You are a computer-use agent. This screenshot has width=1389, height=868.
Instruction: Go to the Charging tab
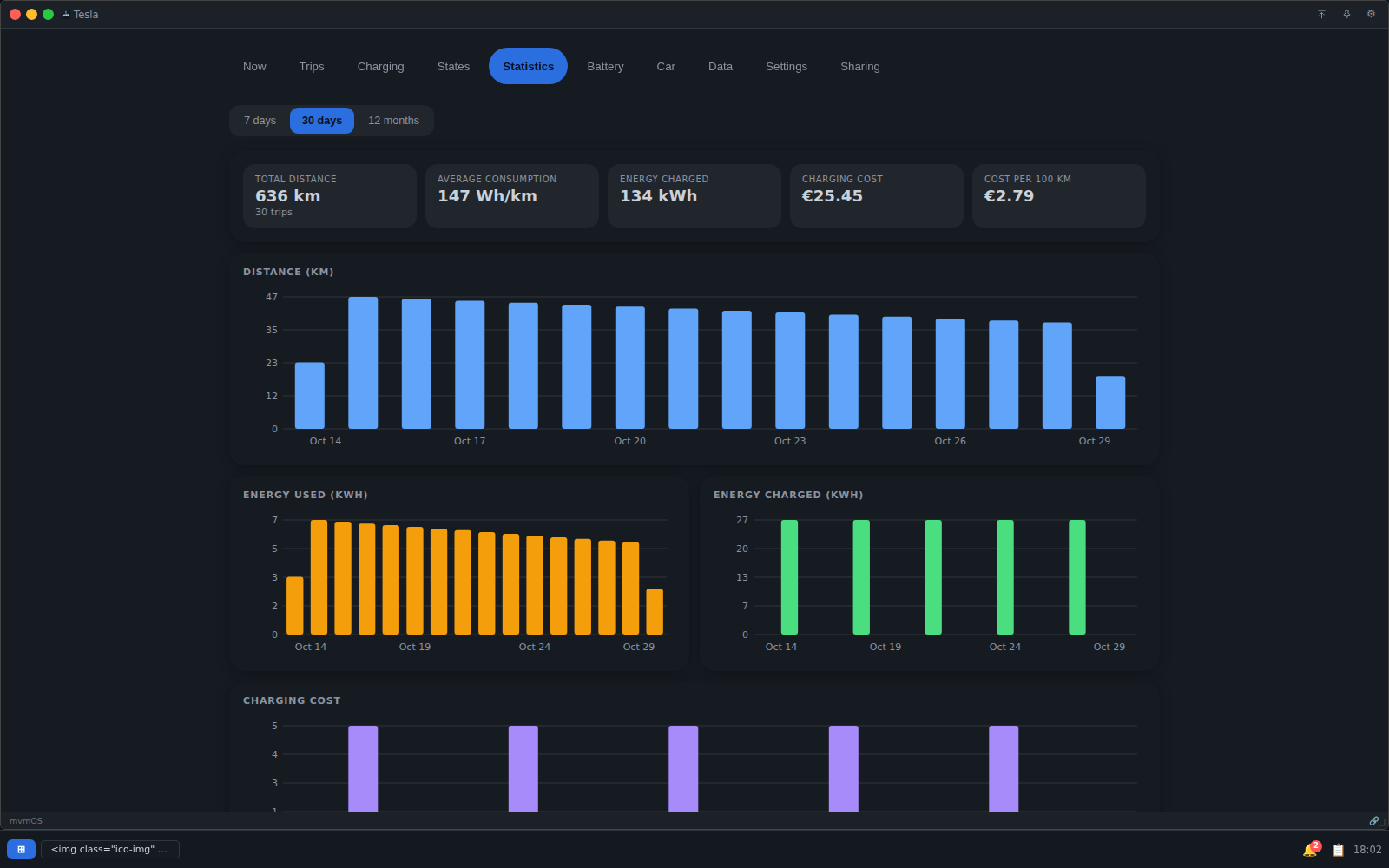(x=380, y=66)
